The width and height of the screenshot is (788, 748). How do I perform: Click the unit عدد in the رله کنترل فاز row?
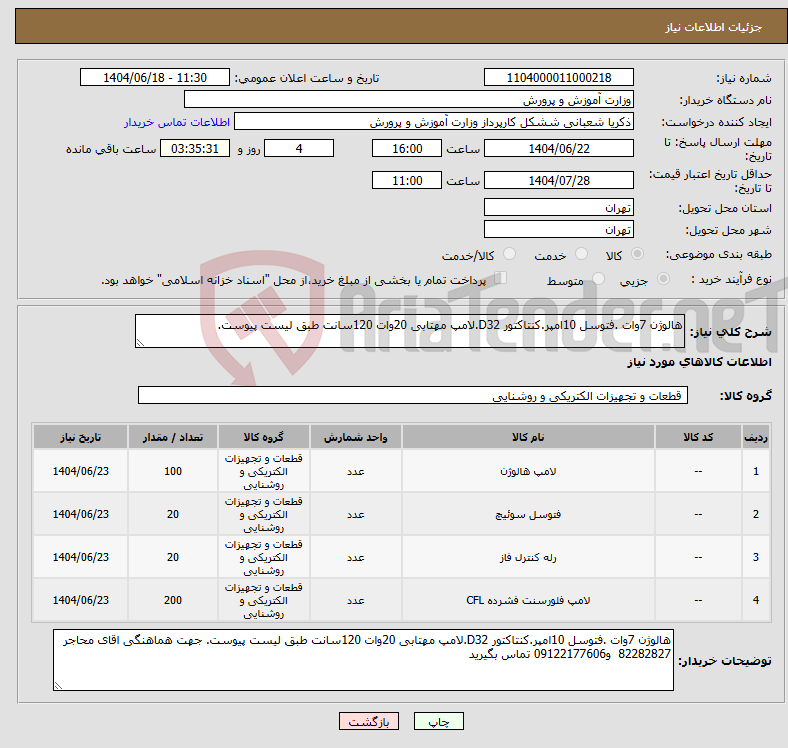click(x=355, y=557)
